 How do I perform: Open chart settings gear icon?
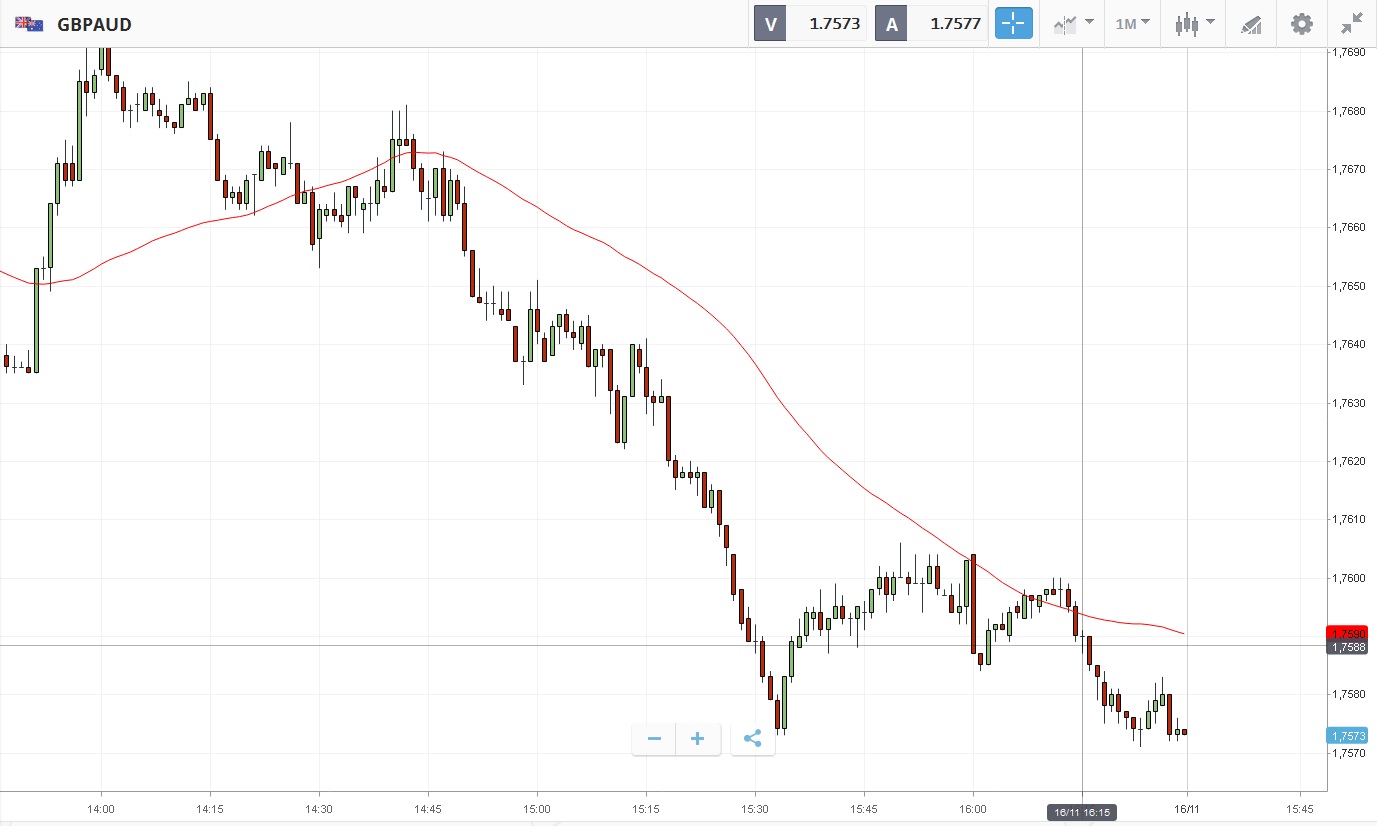tap(1301, 23)
